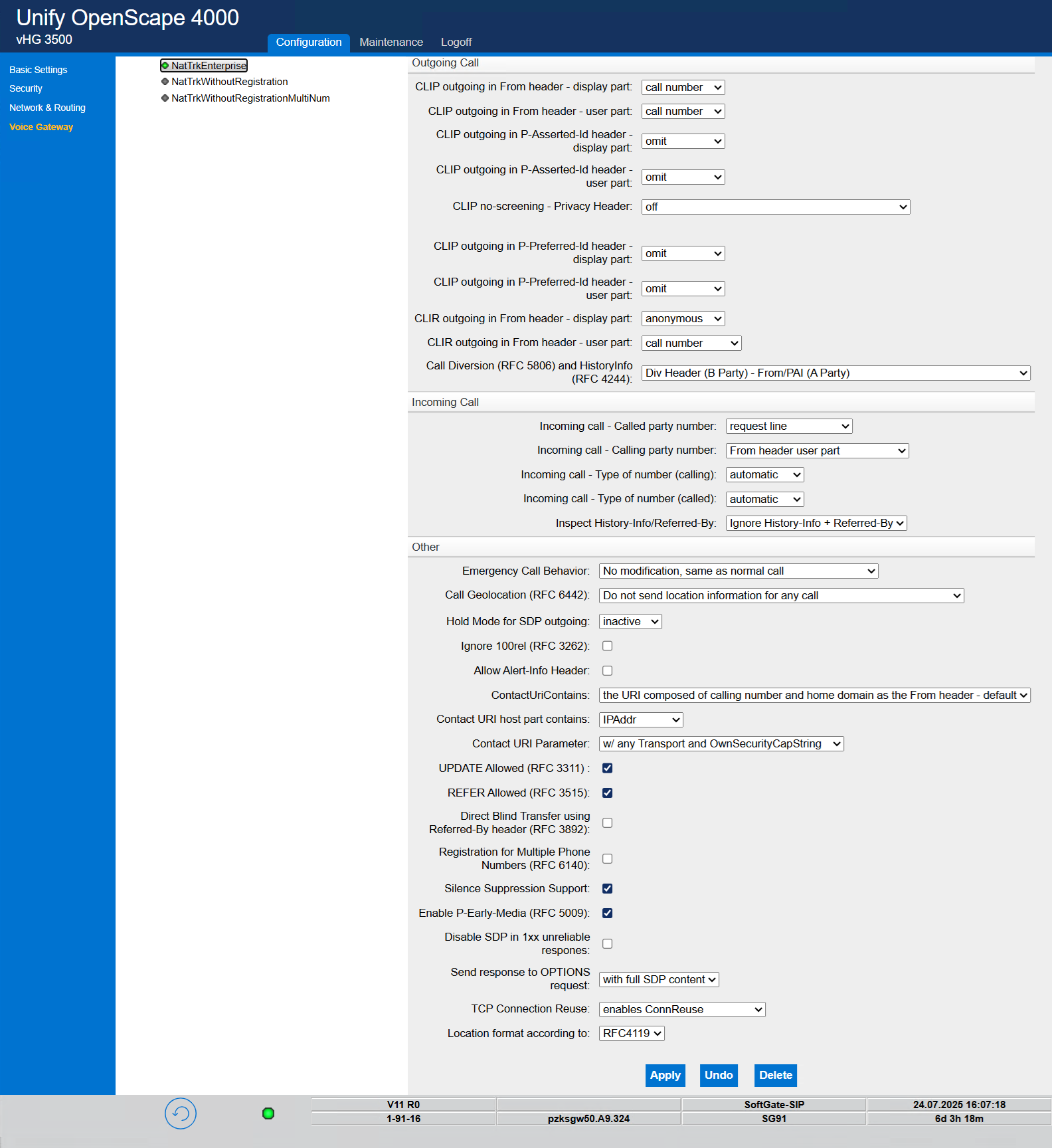Click the pzksgw50.A9.324 status cell

588,1119
